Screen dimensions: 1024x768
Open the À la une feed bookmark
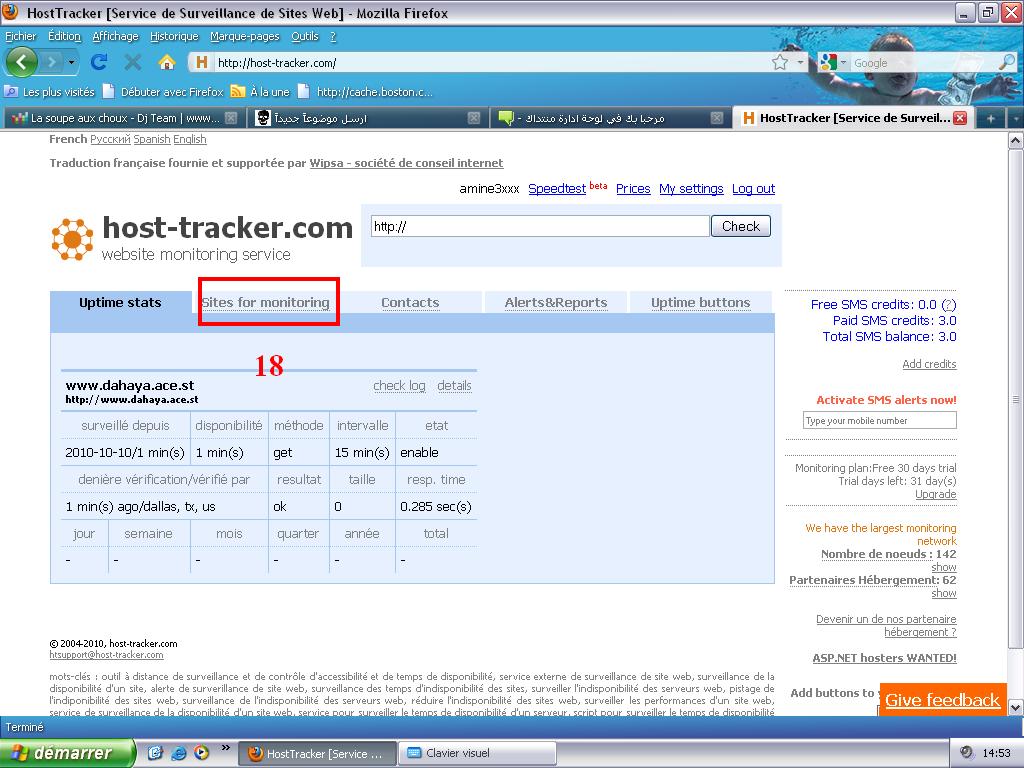(260, 91)
